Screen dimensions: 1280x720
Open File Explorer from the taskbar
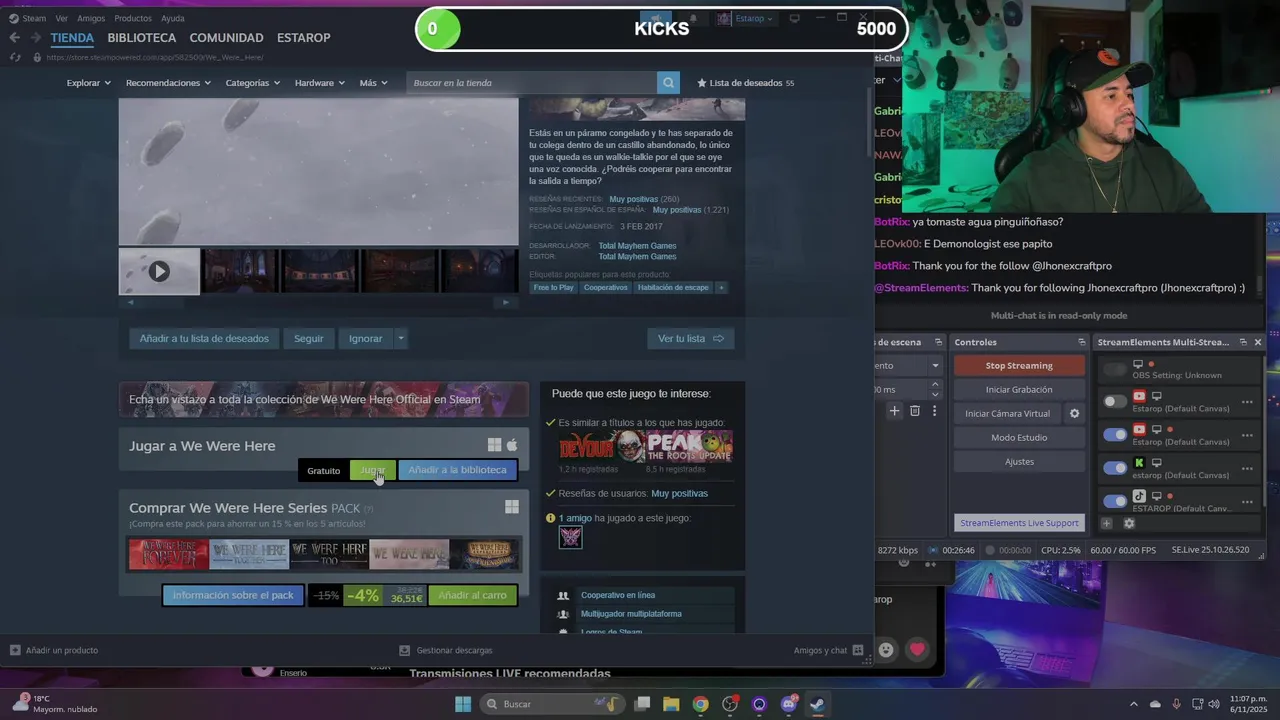click(x=671, y=704)
